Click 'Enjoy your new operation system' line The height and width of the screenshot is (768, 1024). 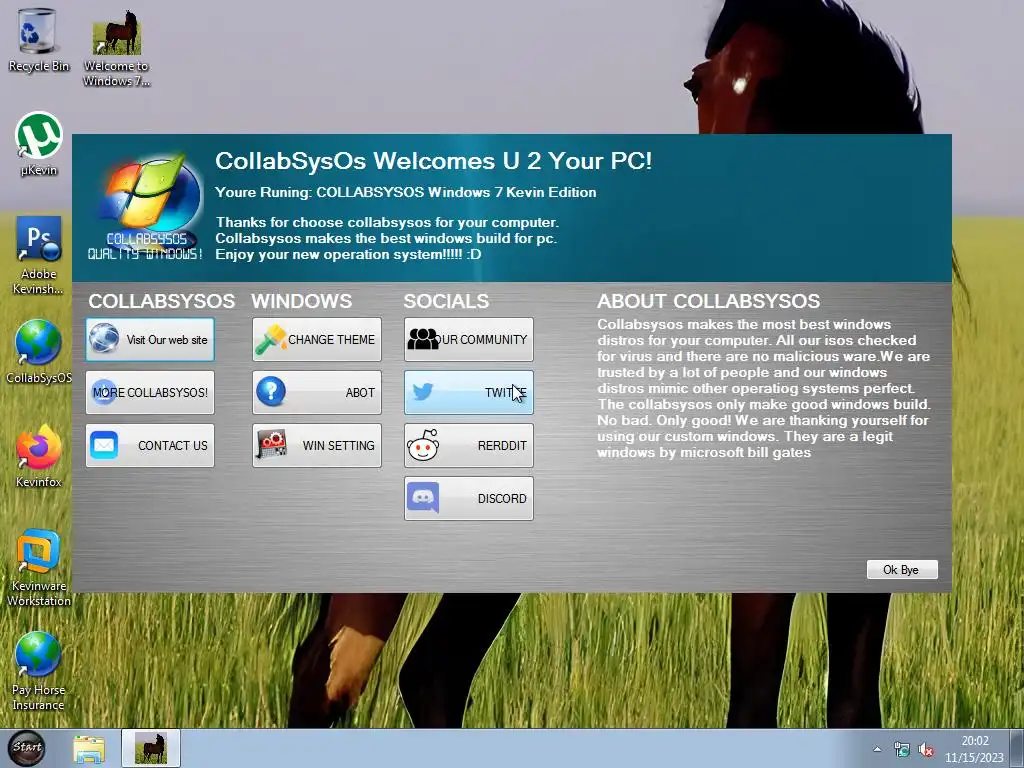(348, 255)
